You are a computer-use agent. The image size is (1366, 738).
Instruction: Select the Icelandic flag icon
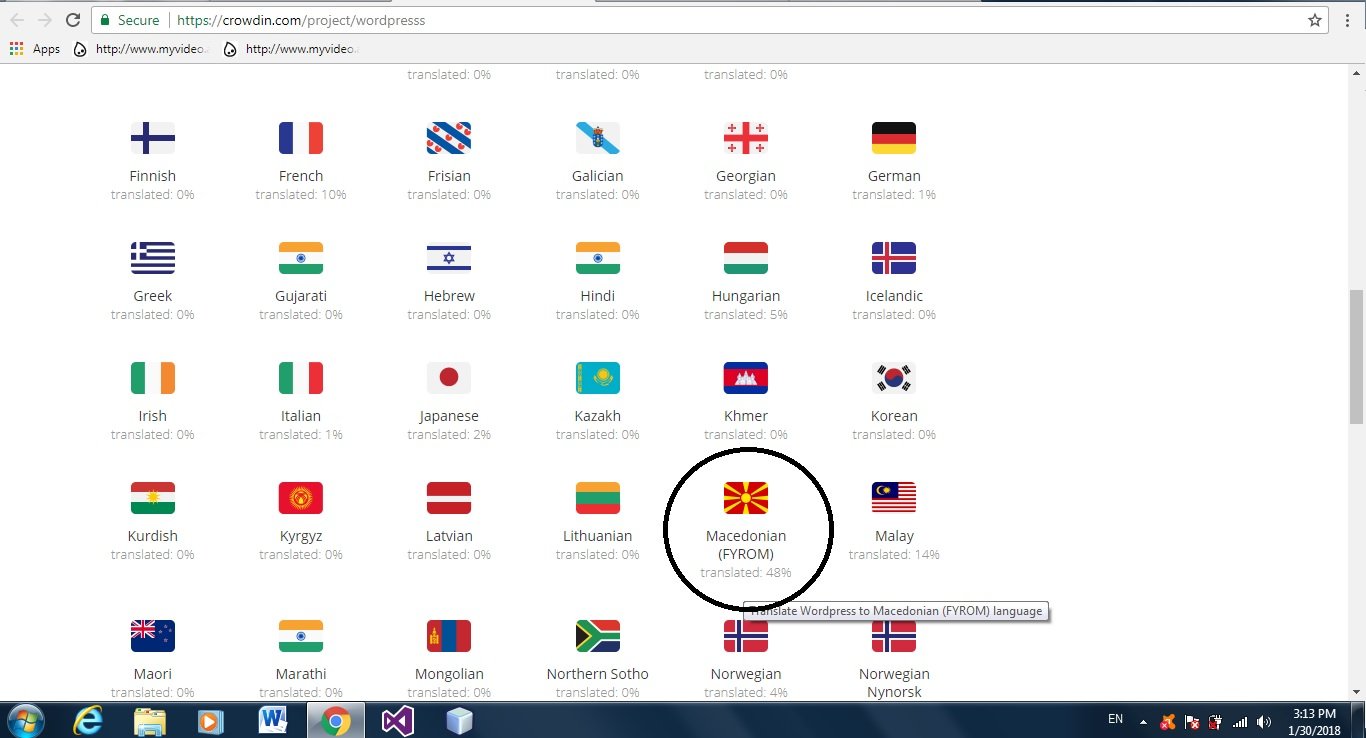[x=894, y=258]
